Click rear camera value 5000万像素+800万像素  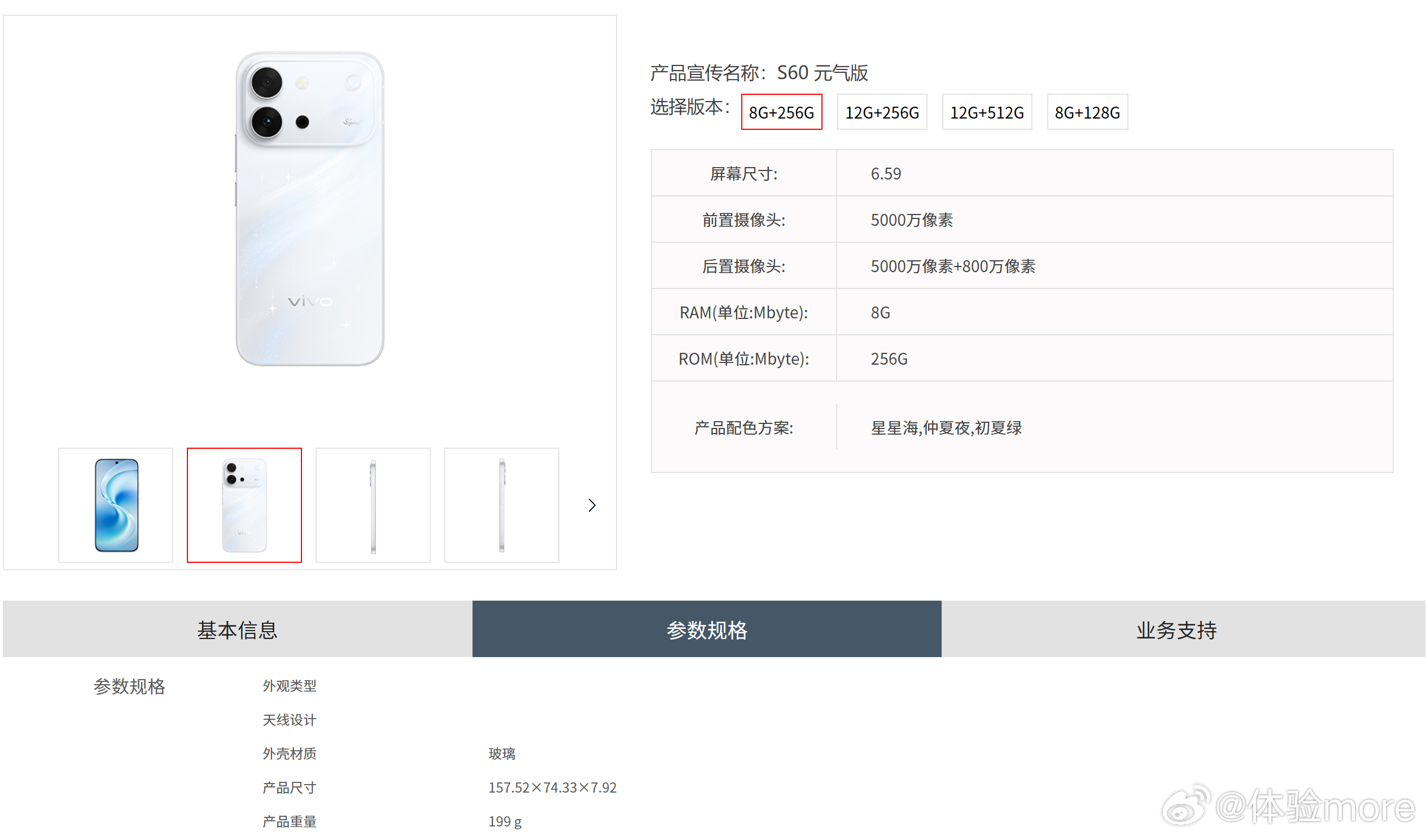pyautogui.click(x=953, y=266)
